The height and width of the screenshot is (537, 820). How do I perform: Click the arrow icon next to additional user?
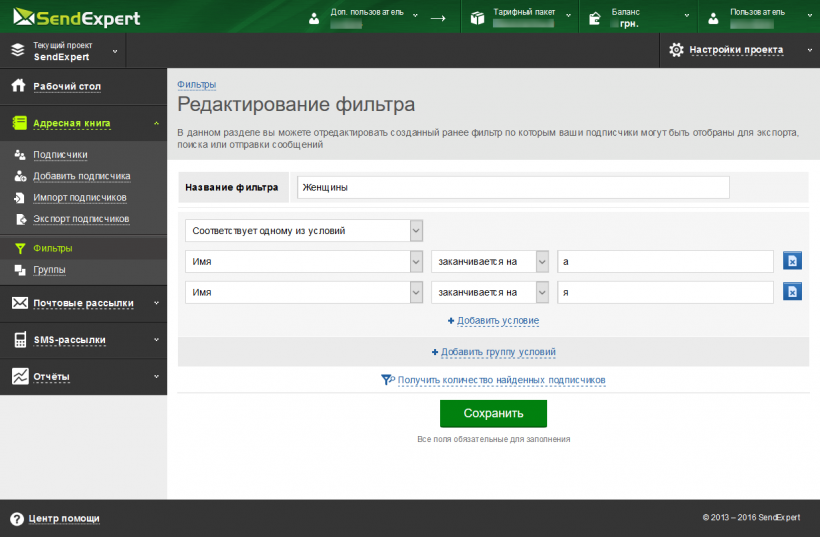(x=438, y=18)
